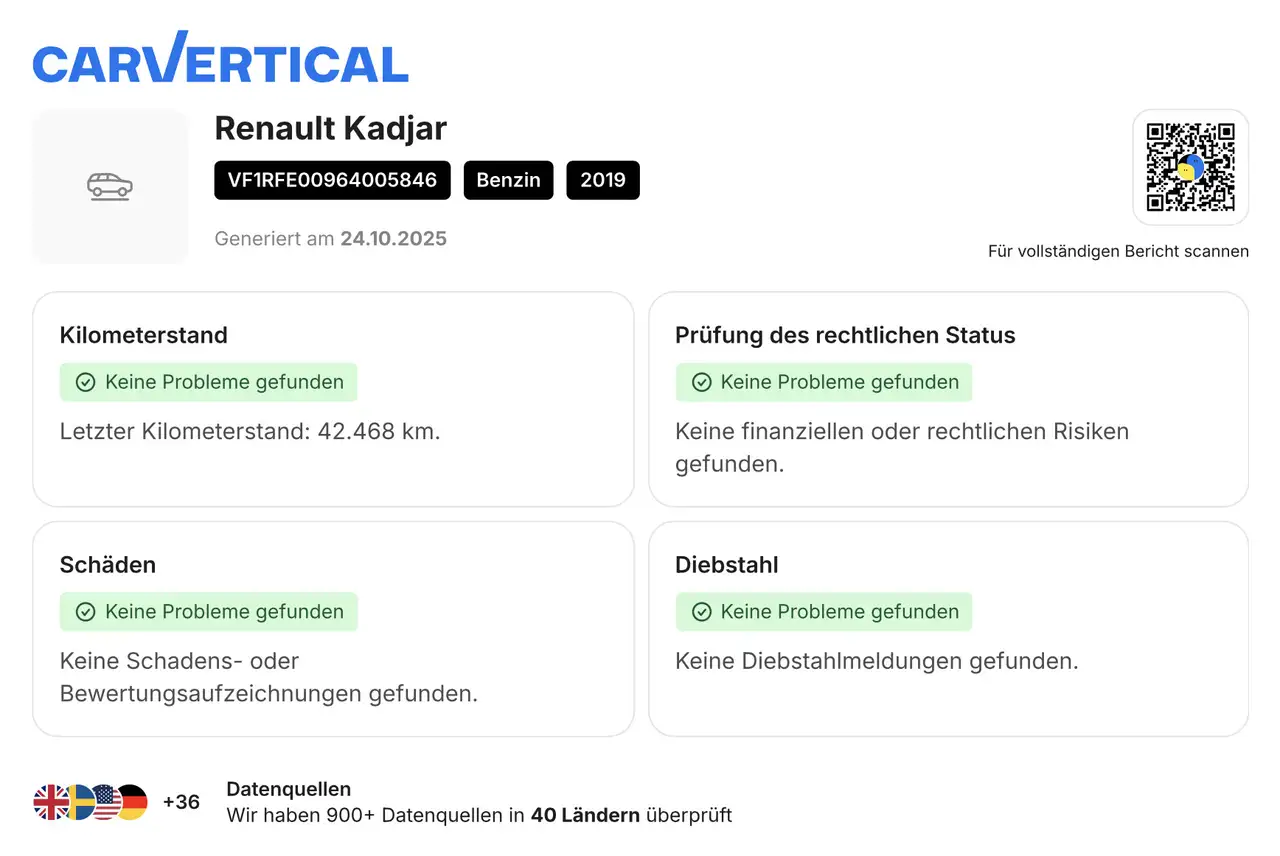Select the VIN badge VF1RFE00964005846
The width and height of the screenshot is (1280, 856).
[332, 180]
